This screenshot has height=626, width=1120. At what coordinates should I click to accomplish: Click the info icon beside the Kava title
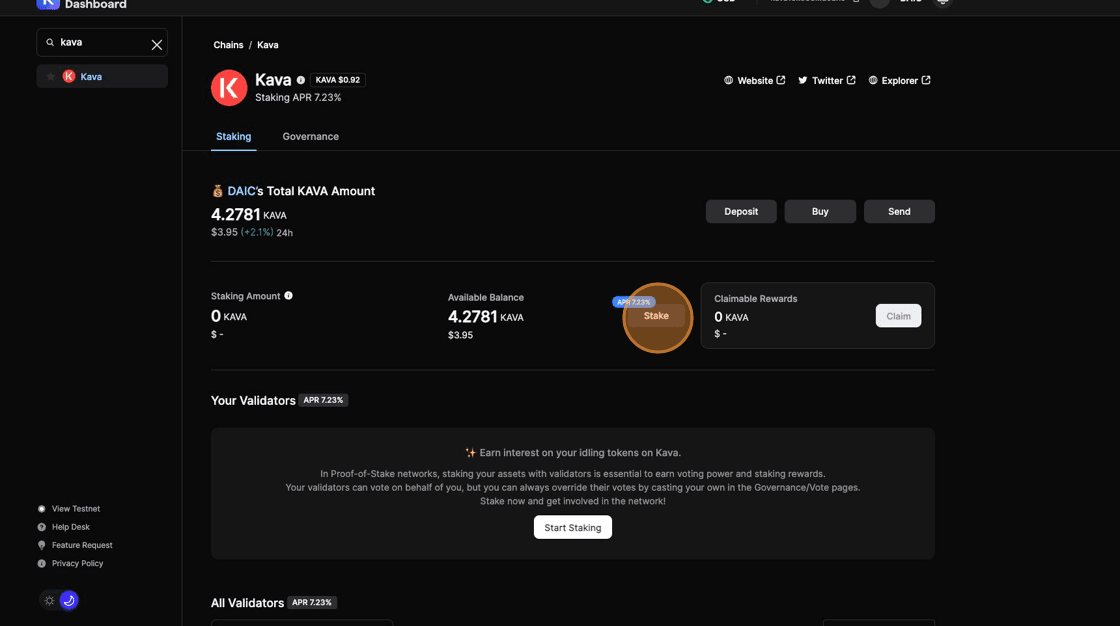pyautogui.click(x=301, y=80)
